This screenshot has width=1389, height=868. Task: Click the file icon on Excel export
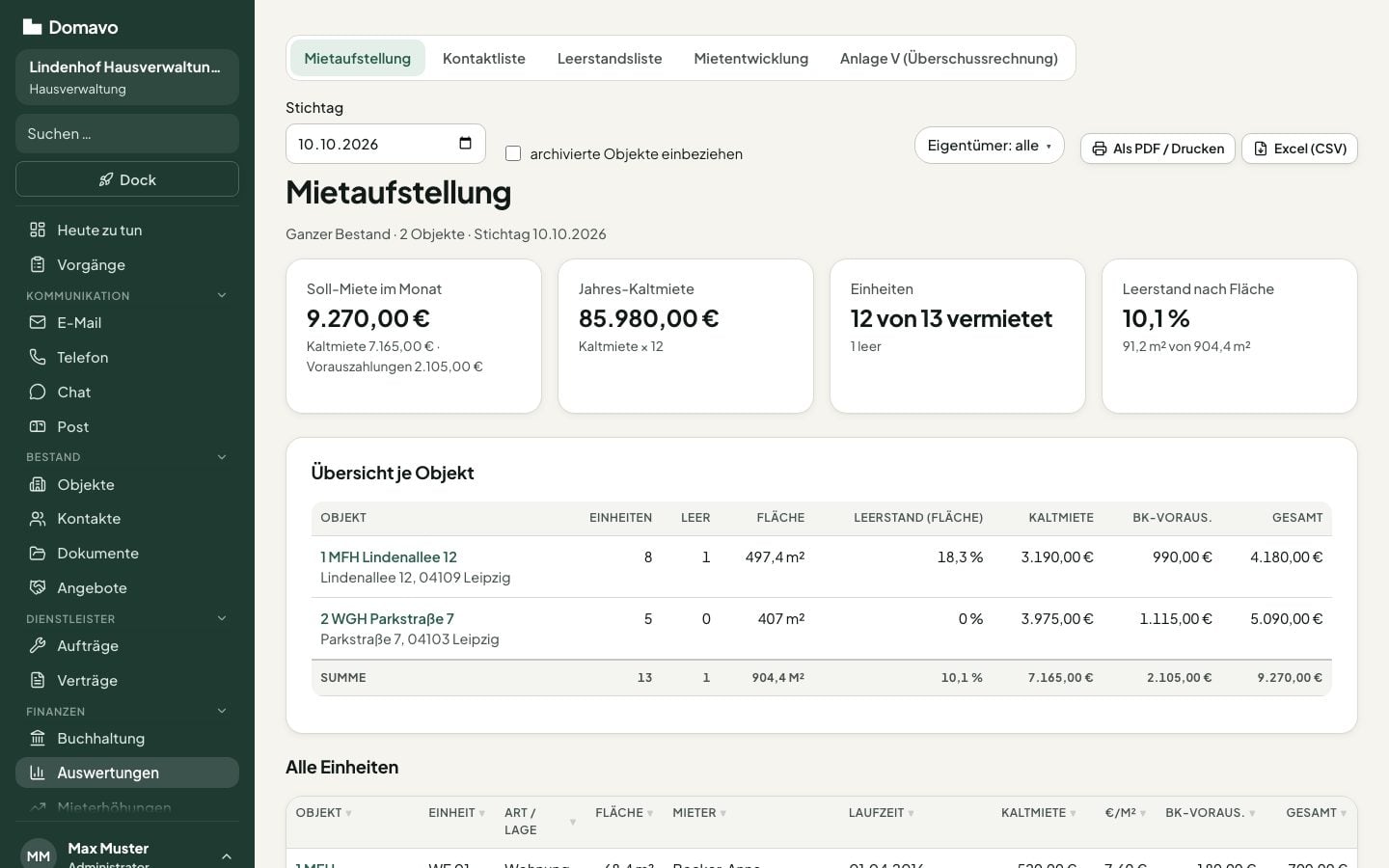pyautogui.click(x=1261, y=149)
